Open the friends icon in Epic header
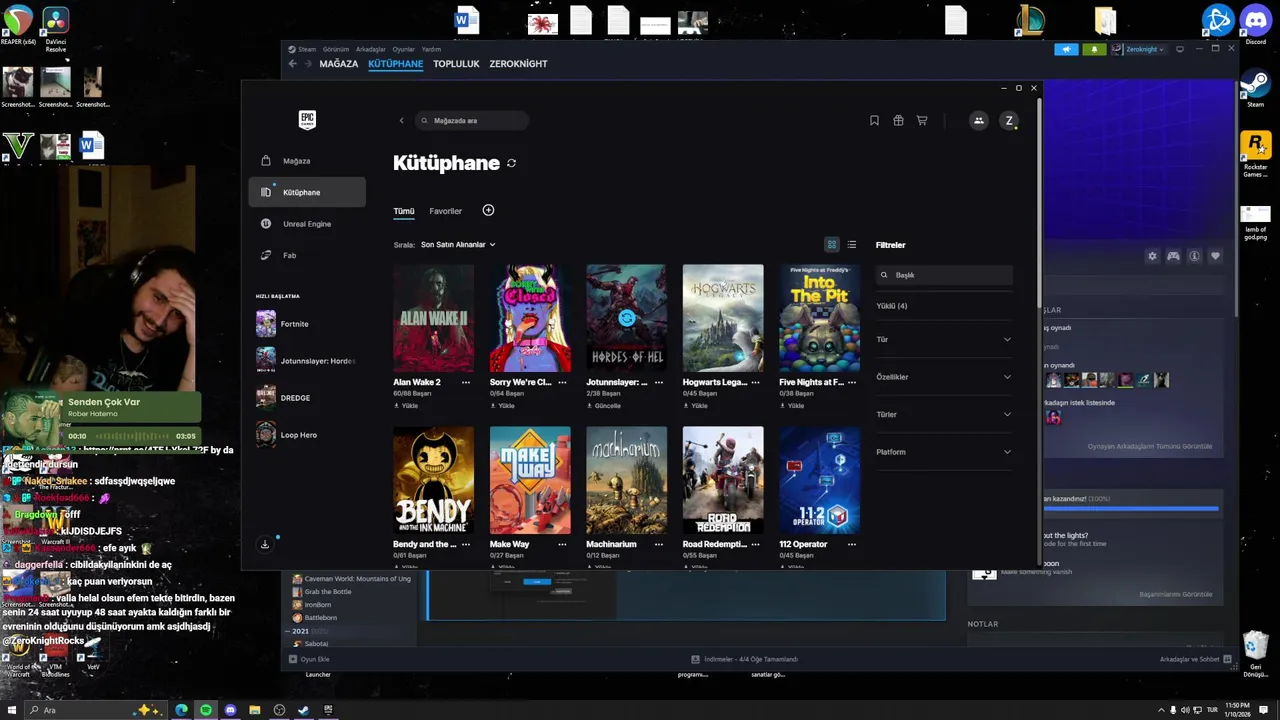1280x720 pixels. click(979, 121)
